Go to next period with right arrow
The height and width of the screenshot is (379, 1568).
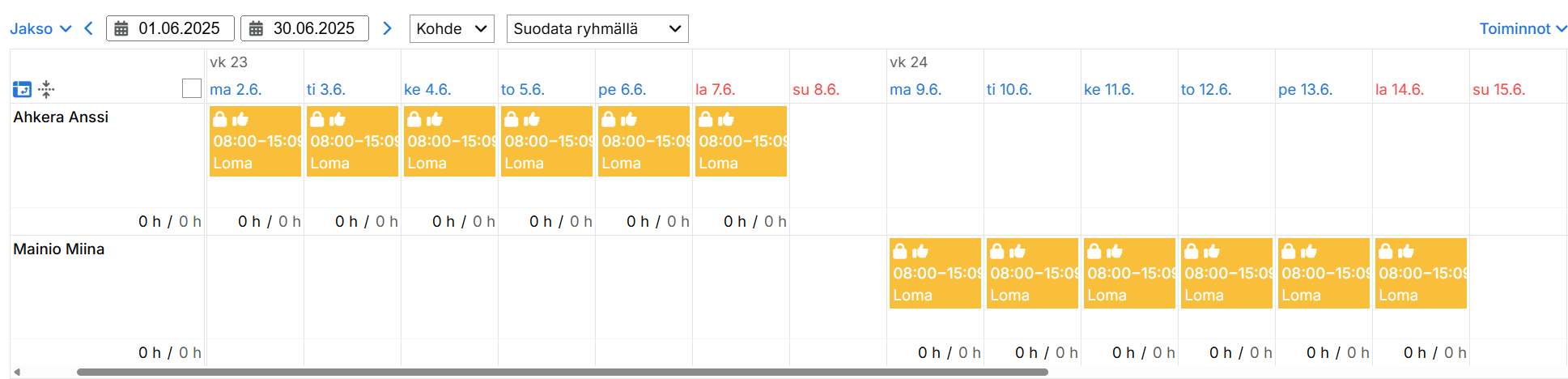click(387, 28)
